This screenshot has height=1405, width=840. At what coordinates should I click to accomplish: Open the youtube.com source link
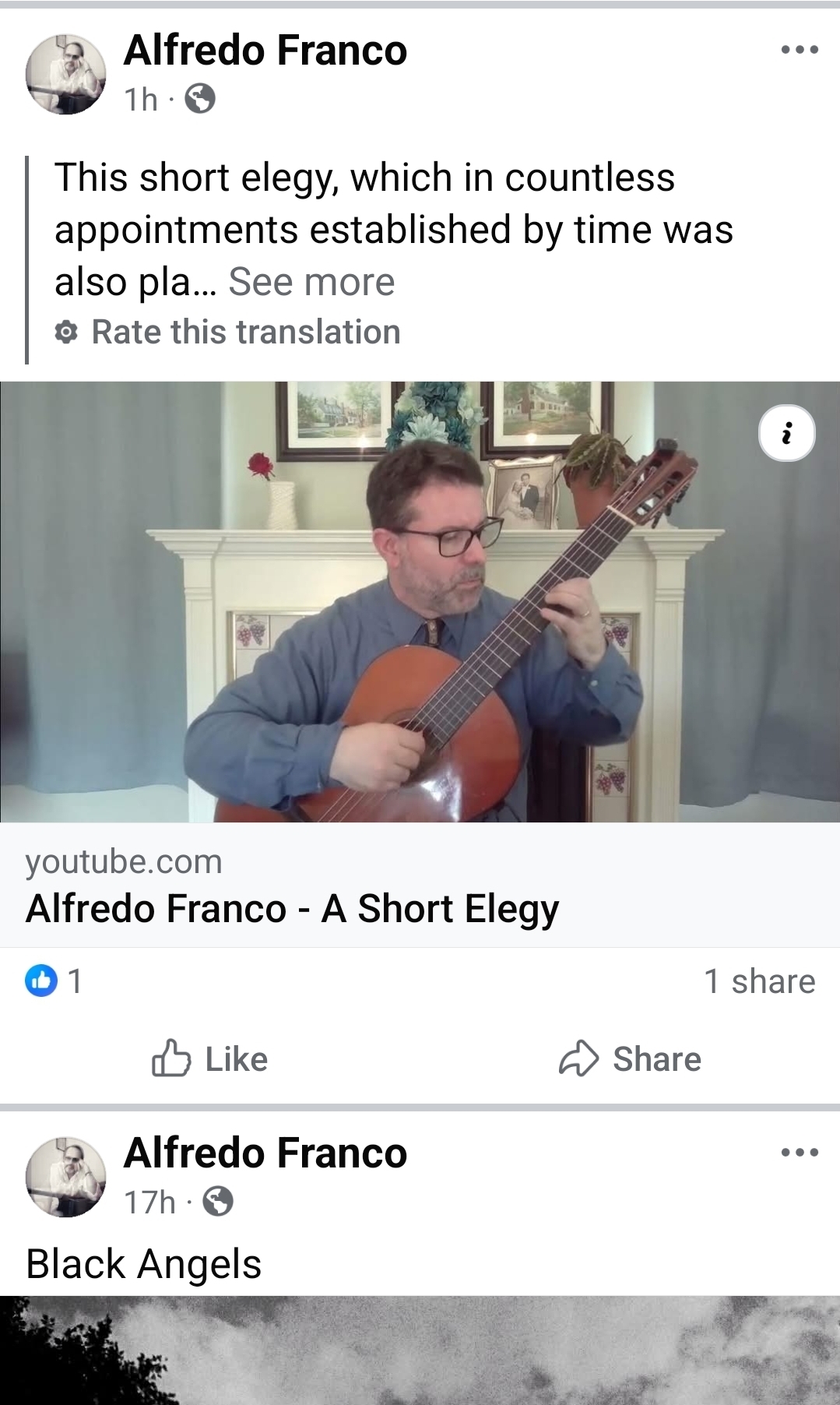coord(124,861)
